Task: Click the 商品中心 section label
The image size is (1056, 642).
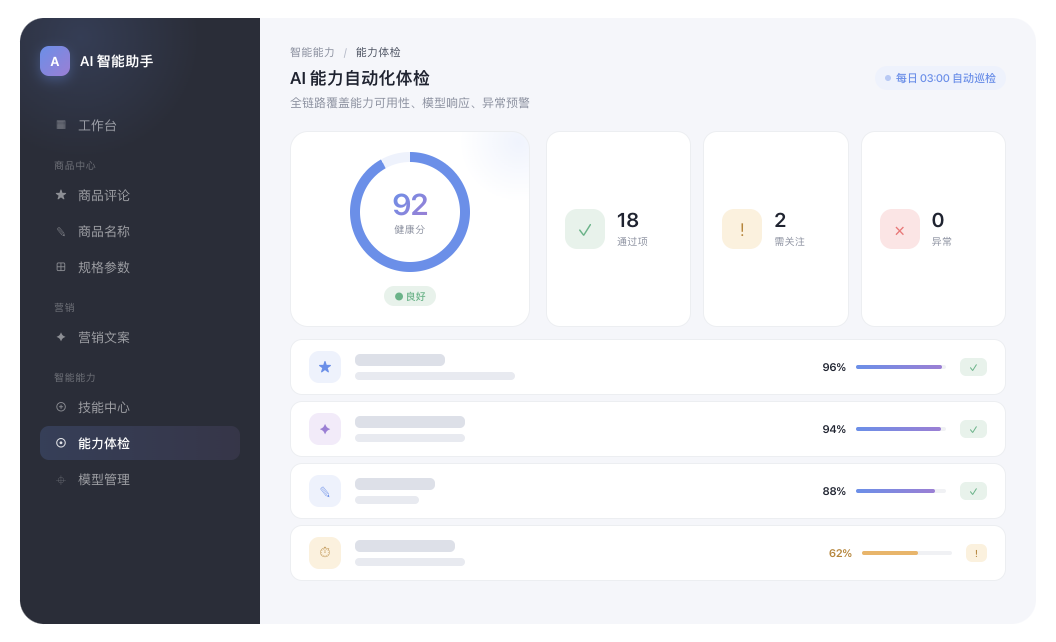Action: [75, 166]
